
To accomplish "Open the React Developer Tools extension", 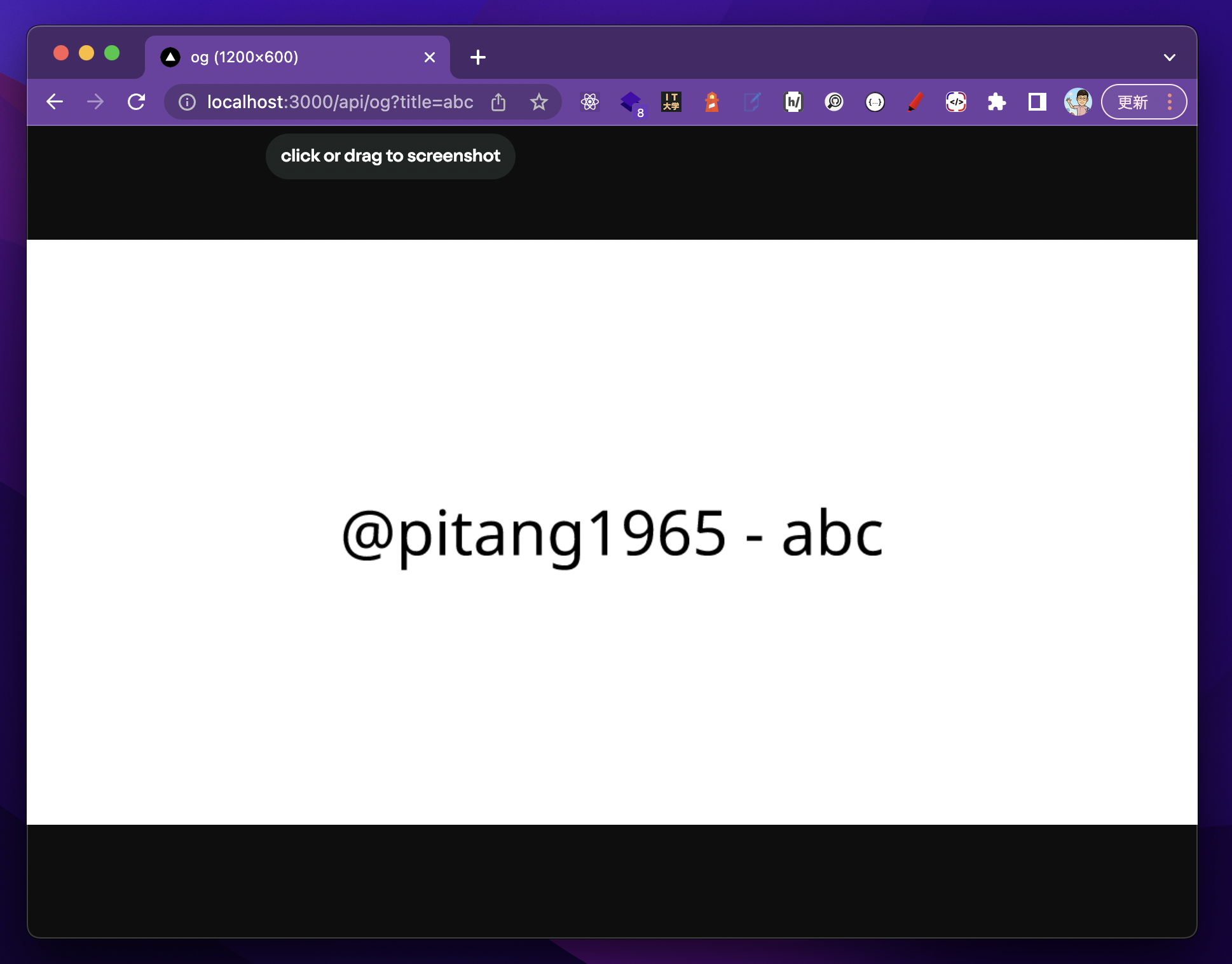I will (x=589, y=102).
